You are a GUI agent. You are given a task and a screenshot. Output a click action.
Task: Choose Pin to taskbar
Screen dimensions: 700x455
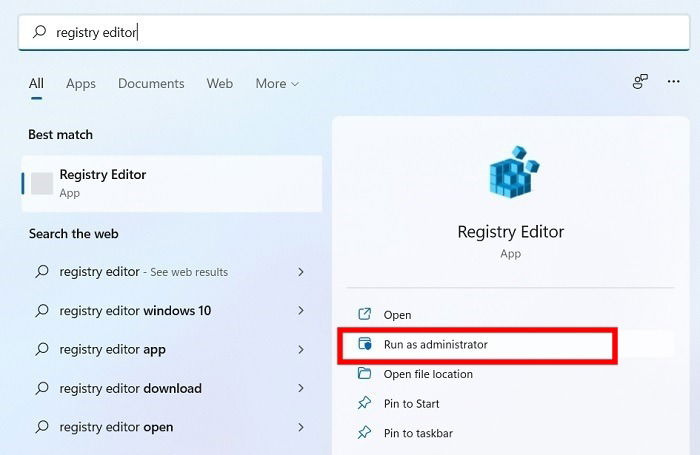510,433
